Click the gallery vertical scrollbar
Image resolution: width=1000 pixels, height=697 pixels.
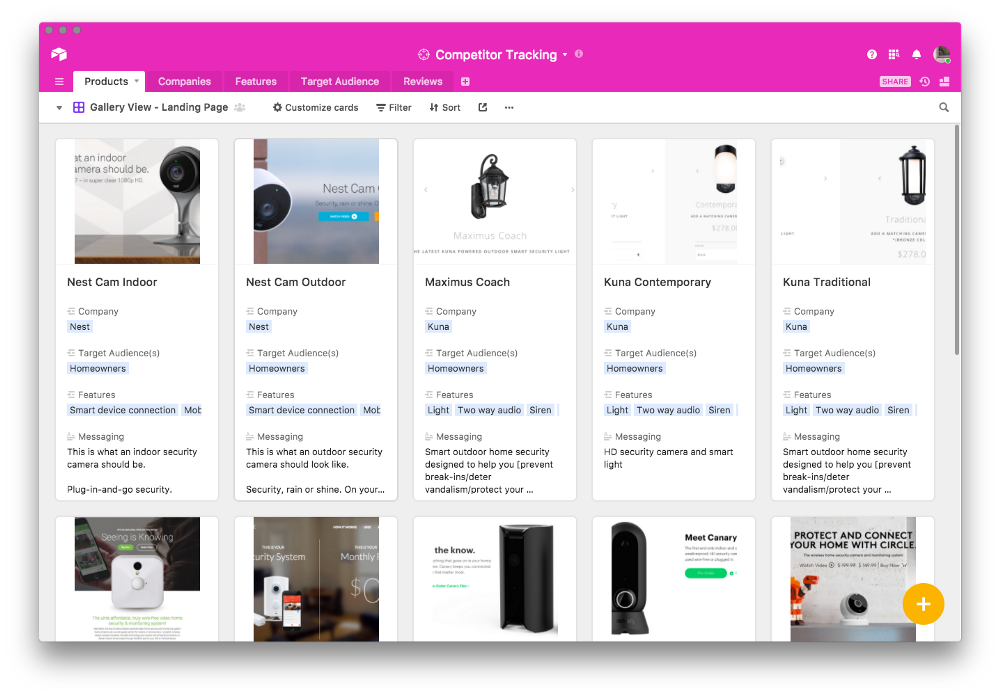[x=957, y=240]
